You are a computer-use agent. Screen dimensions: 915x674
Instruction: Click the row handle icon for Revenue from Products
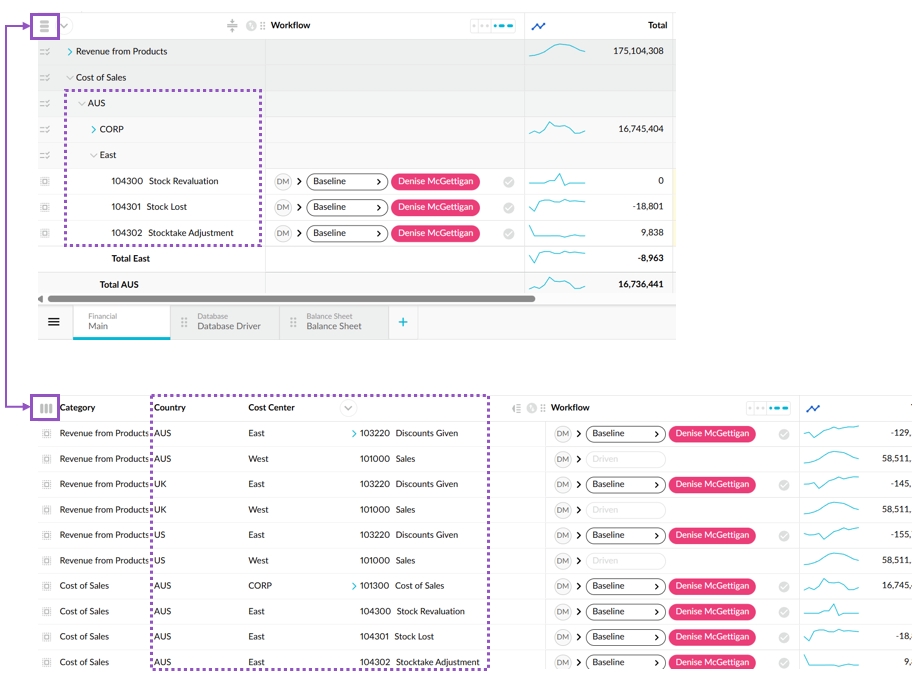tap(45, 52)
